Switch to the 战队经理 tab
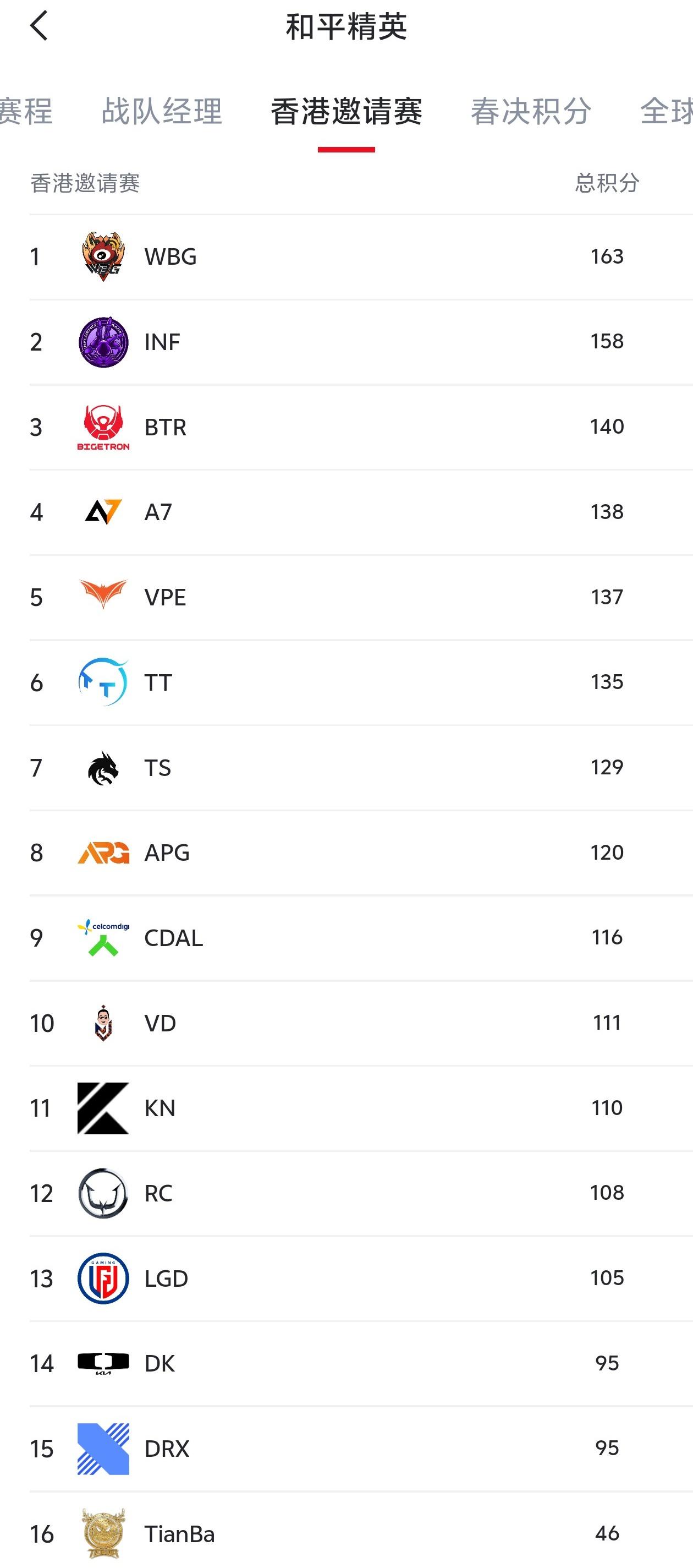Viewport: 693px width, 1568px height. coord(162,111)
